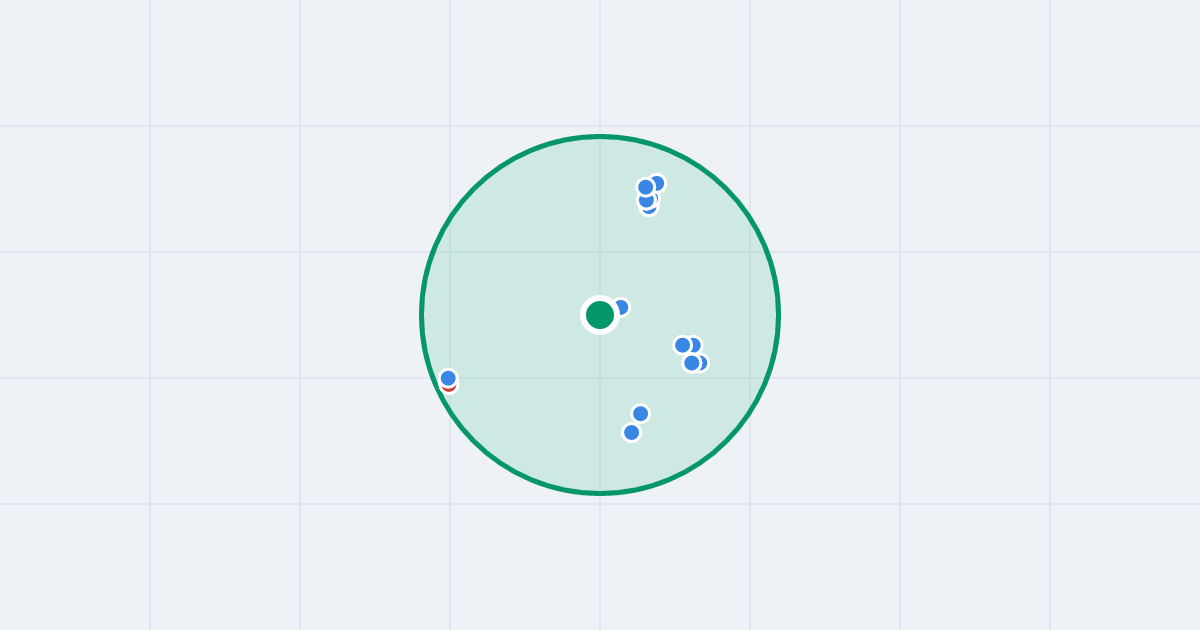This screenshot has height=630, width=1200.
Task: Click the blue marker touching the green center marker
Action: point(621,307)
